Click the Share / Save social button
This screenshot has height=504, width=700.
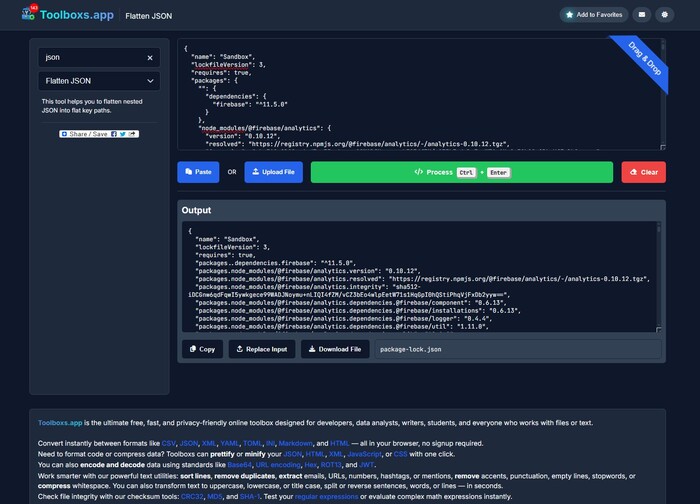pos(99,134)
